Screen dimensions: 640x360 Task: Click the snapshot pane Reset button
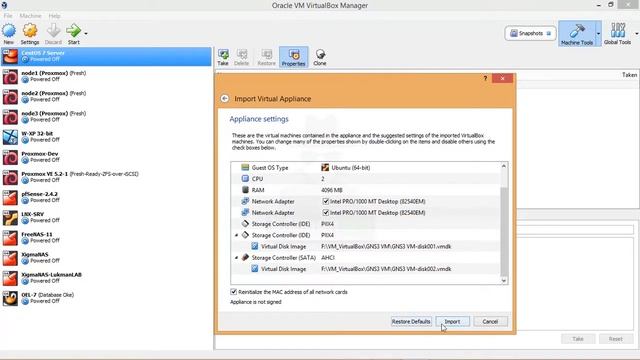click(x=616, y=339)
